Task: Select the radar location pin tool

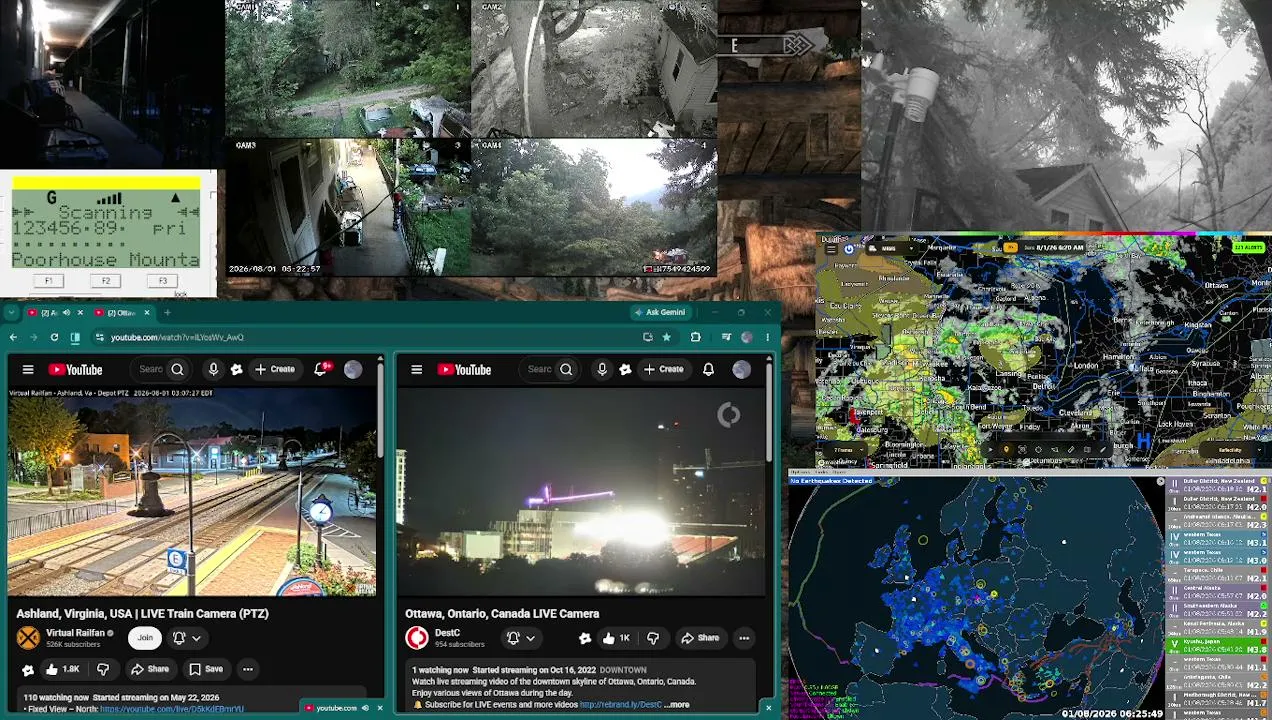Action: [1006, 450]
